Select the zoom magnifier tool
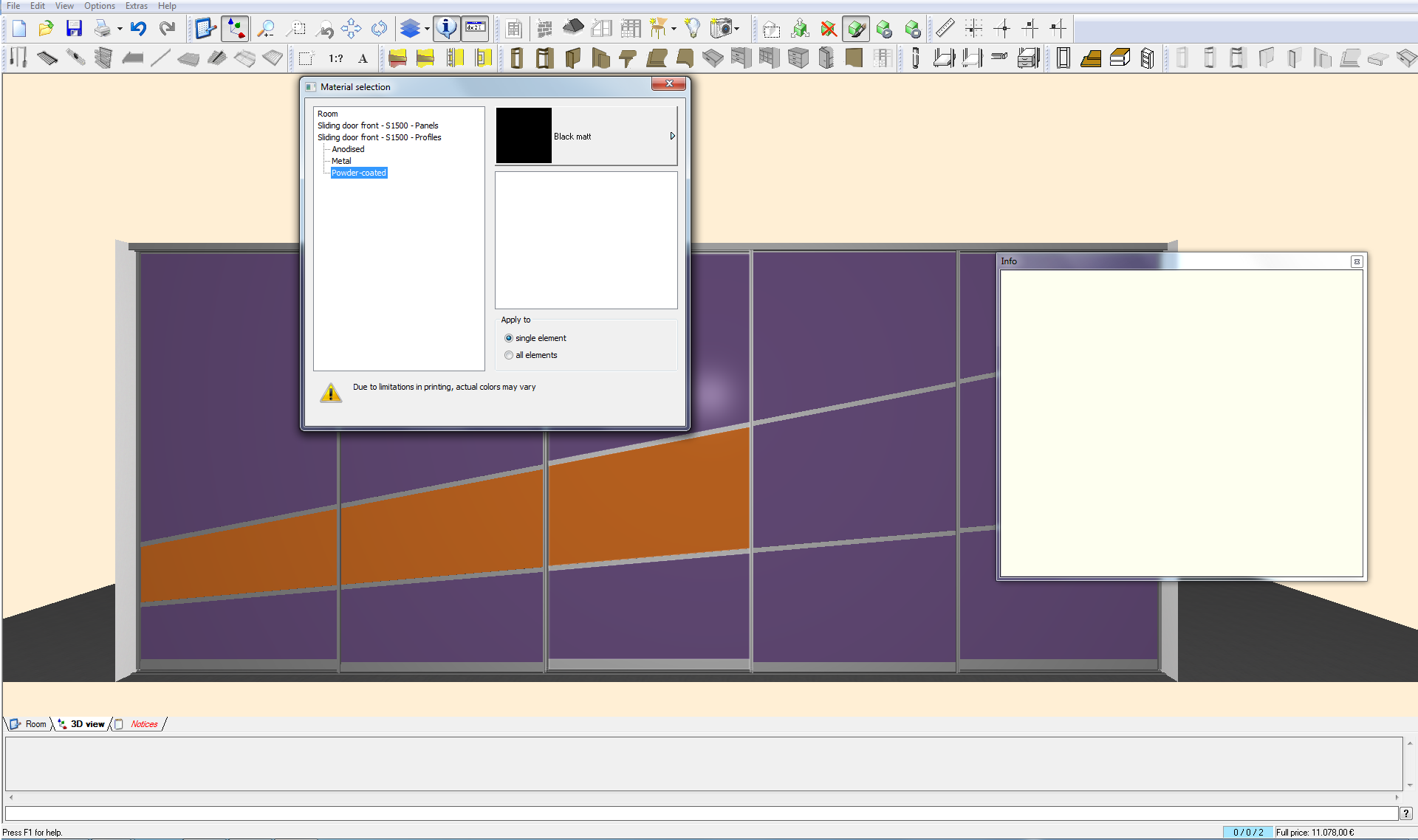Image resolution: width=1418 pixels, height=840 pixels. pos(266,29)
